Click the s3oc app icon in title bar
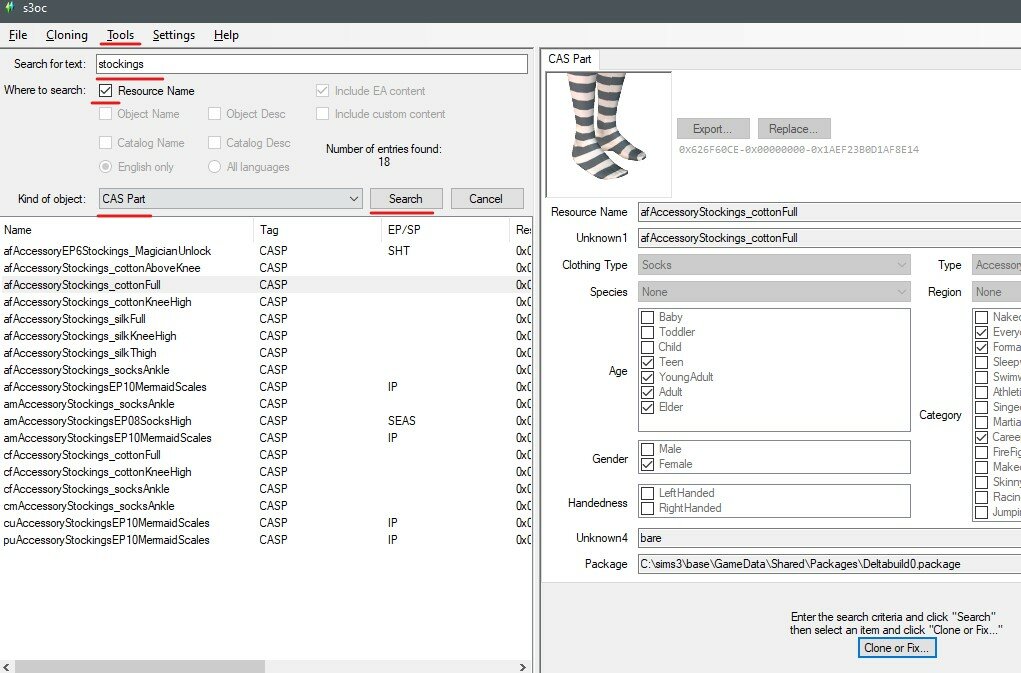Image resolution: width=1021 pixels, height=673 pixels. tap(9, 7)
